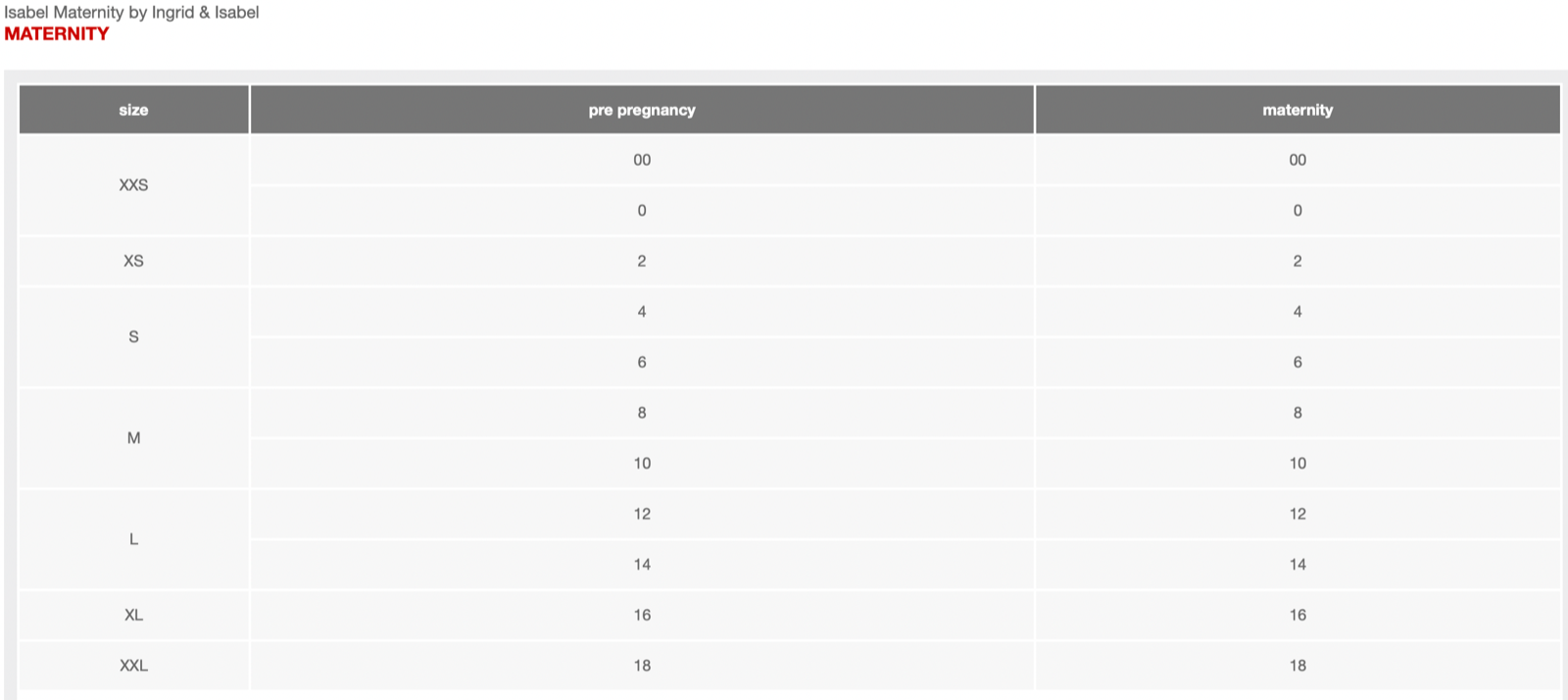
Task: Click pre pregnancy value 00
Action: (642, 160)
